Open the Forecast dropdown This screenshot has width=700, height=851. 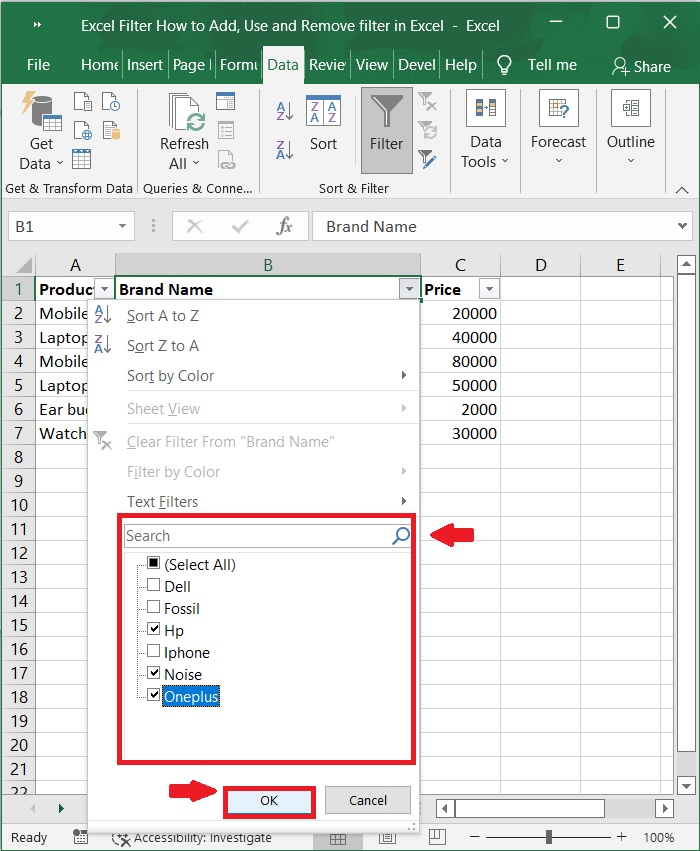[558, 129]
